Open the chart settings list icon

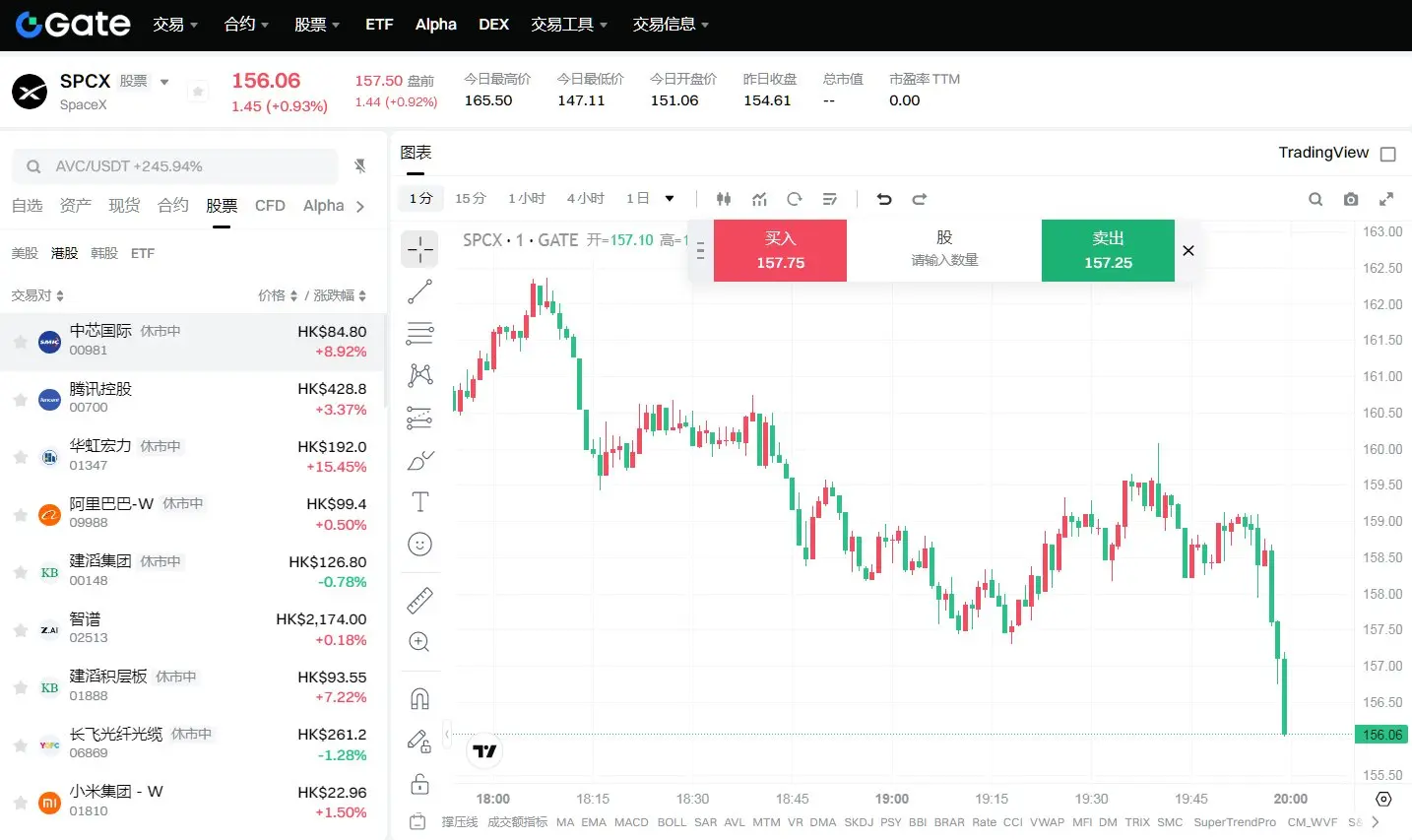830,199
